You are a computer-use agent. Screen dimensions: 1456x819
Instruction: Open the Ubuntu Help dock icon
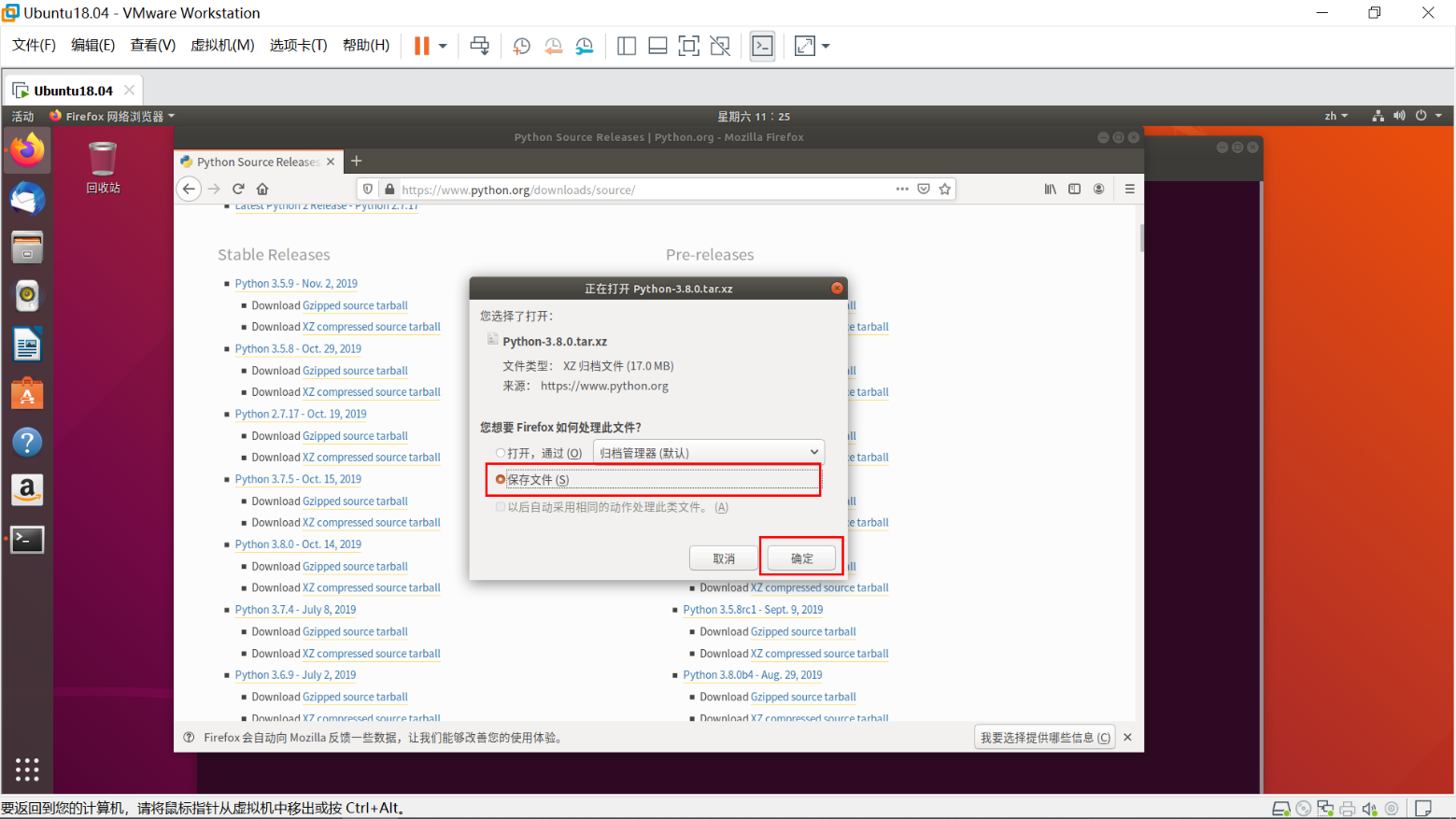(27, 442)
